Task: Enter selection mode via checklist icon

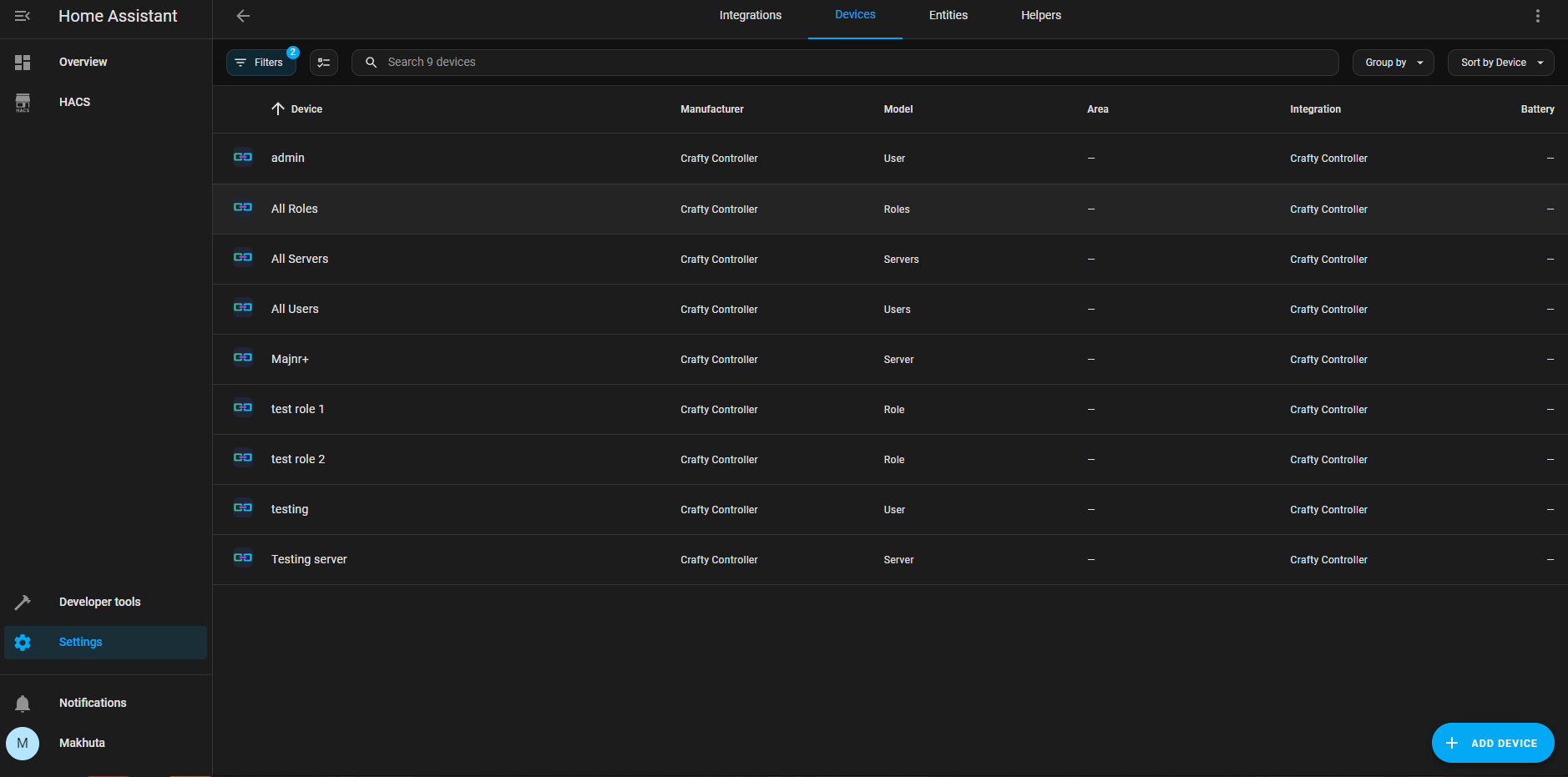Action: 324,63
